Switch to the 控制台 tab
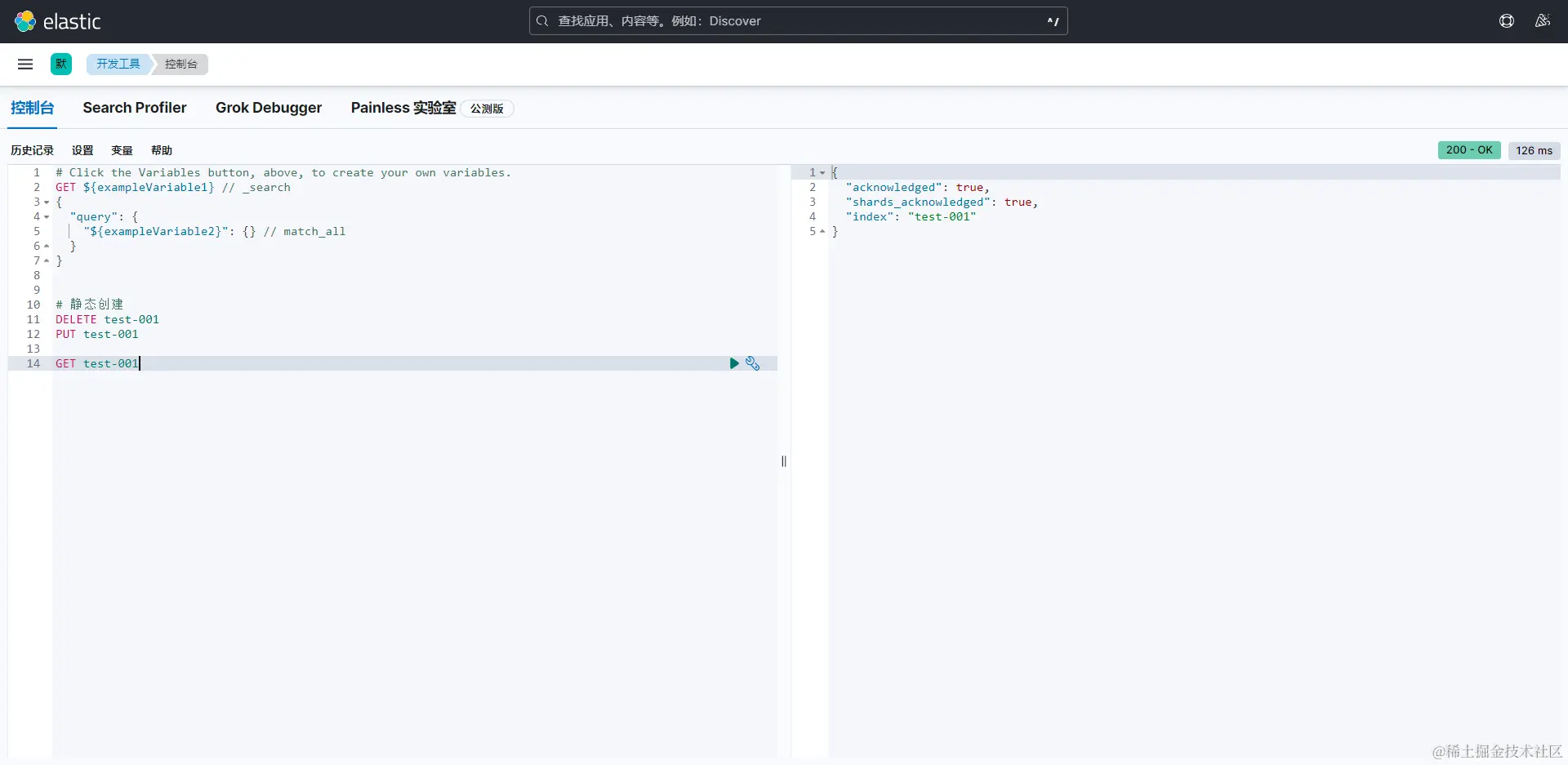 (33, 108)
